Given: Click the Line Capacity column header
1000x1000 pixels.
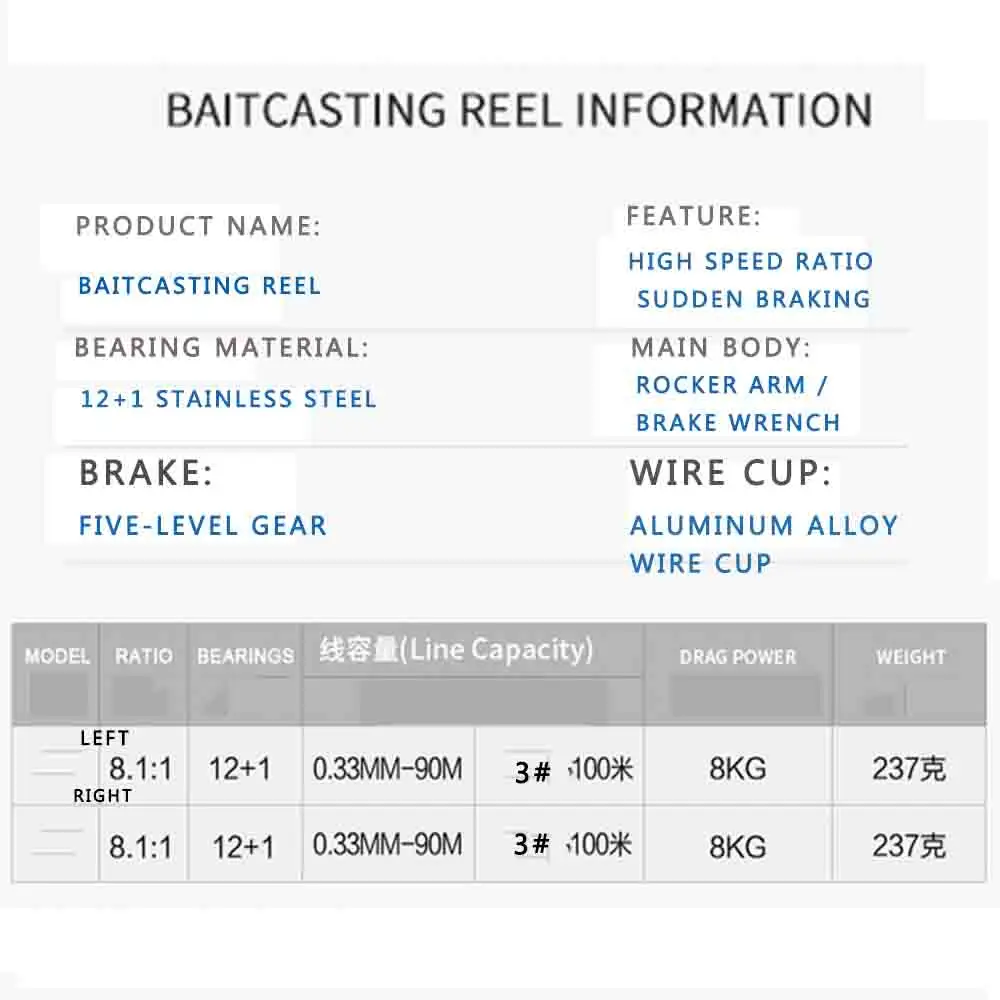Looking at the screenshot, I should (457, 650).
